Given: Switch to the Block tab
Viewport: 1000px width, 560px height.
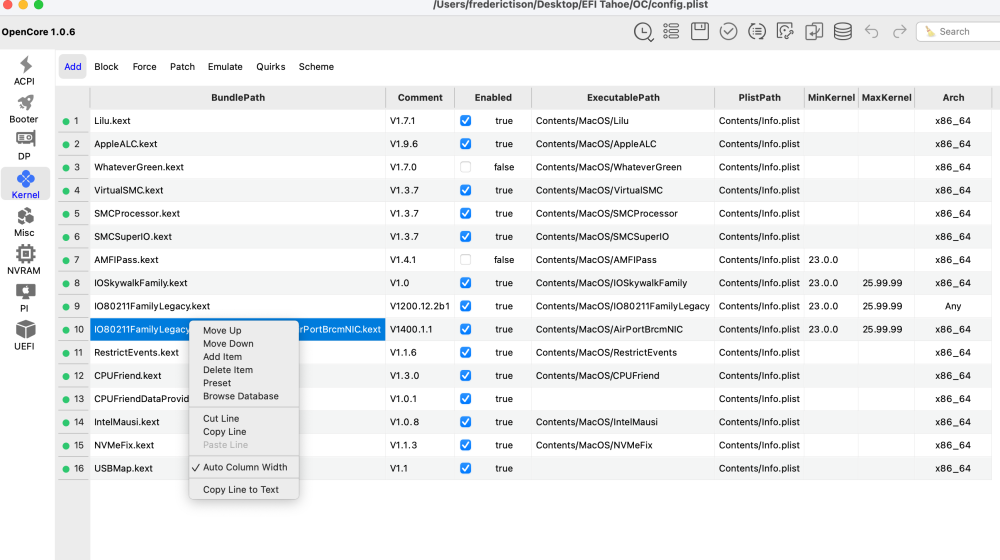Looking at the screenshot, I should (x=106, y=66).
